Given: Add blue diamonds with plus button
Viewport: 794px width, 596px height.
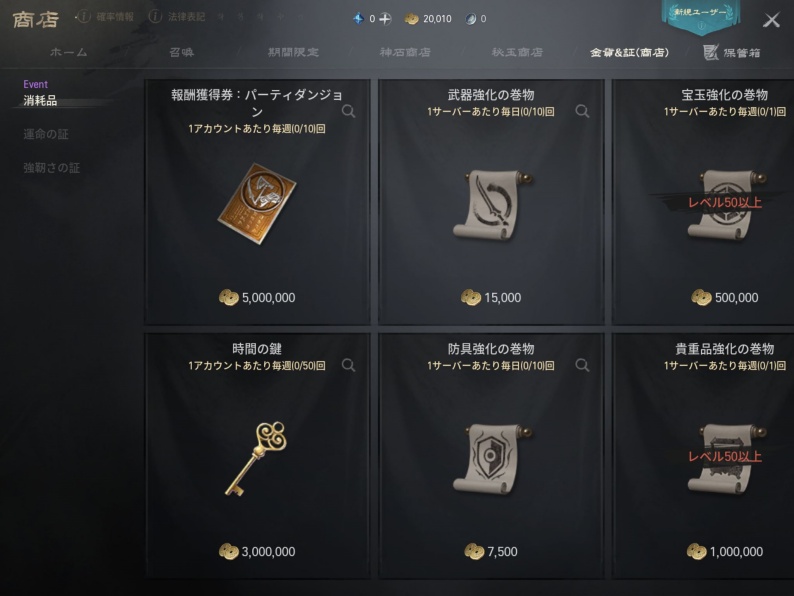Looking at the screenshot, I should coord(385,19).
